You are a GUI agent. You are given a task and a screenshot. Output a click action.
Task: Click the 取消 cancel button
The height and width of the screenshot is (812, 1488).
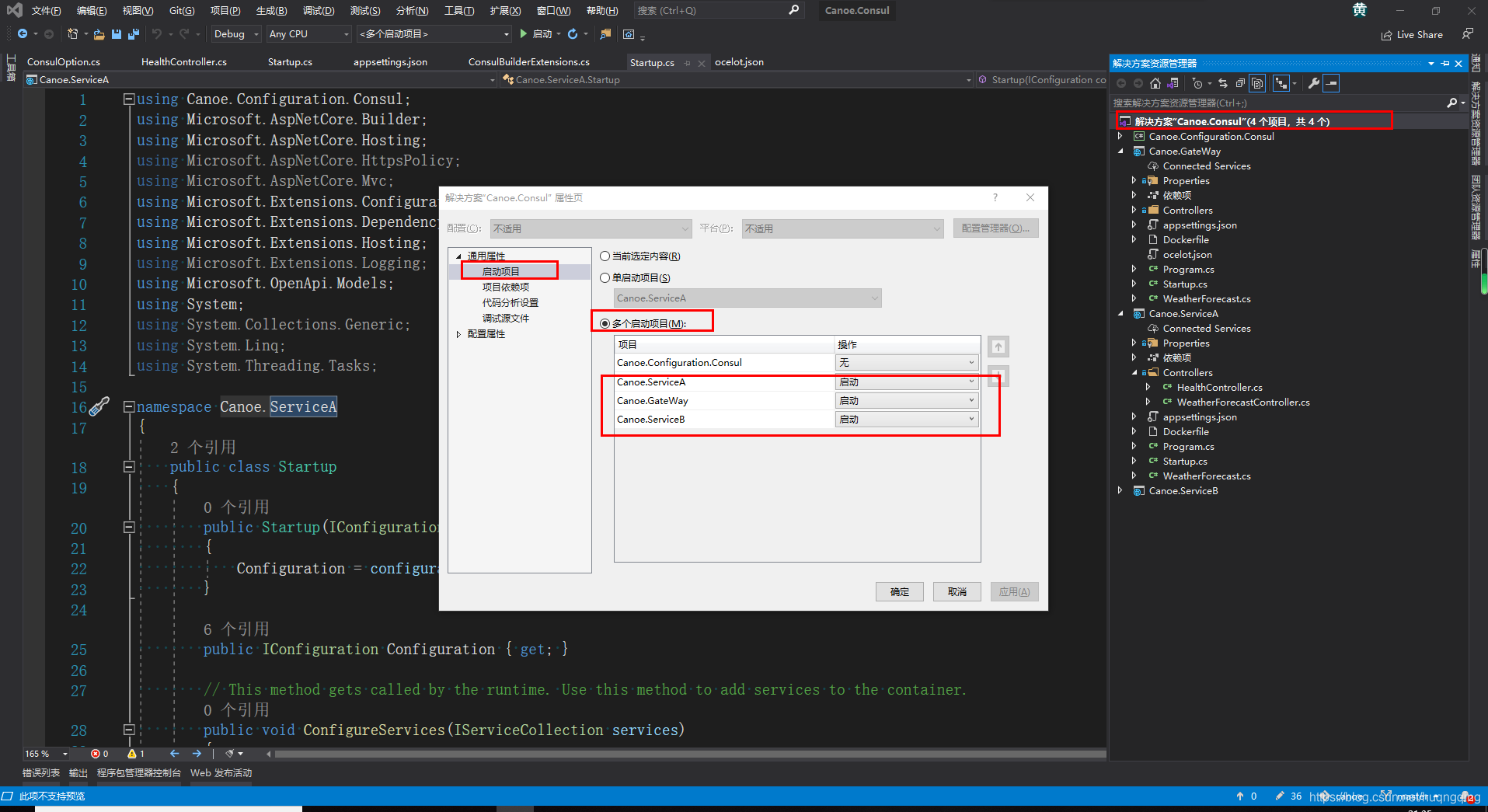[x=957, y=592]
